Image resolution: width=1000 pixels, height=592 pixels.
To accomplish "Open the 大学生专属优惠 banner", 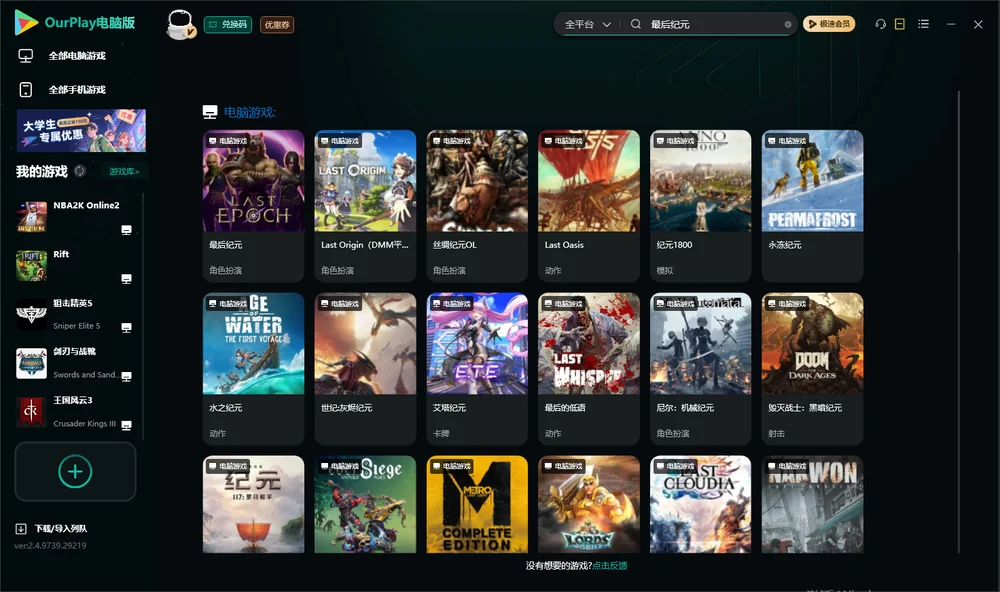I will coord(81,130).
